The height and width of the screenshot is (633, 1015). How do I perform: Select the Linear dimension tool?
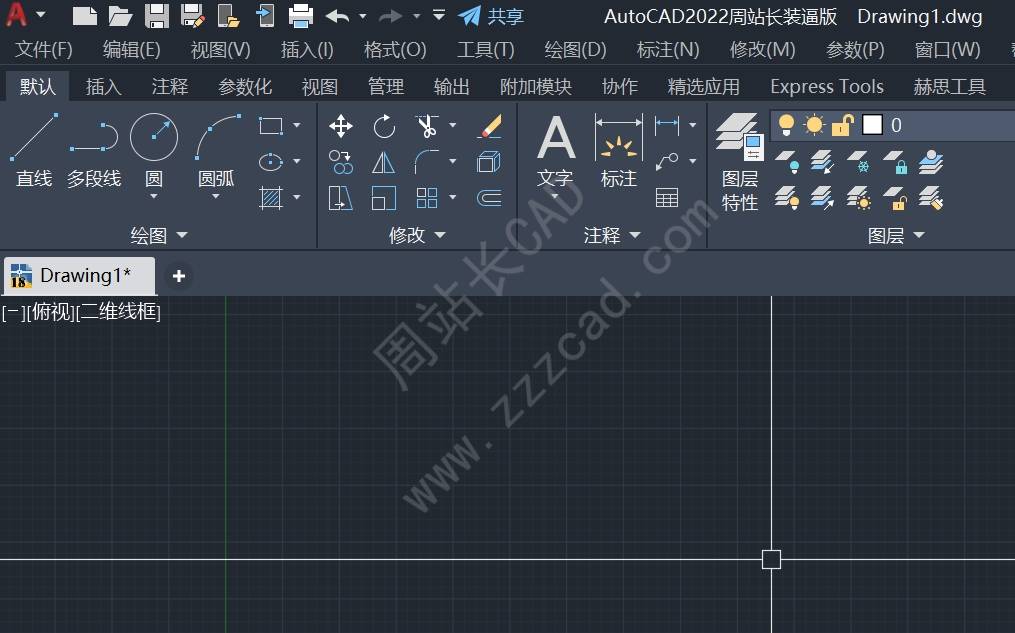click(667, 125)
